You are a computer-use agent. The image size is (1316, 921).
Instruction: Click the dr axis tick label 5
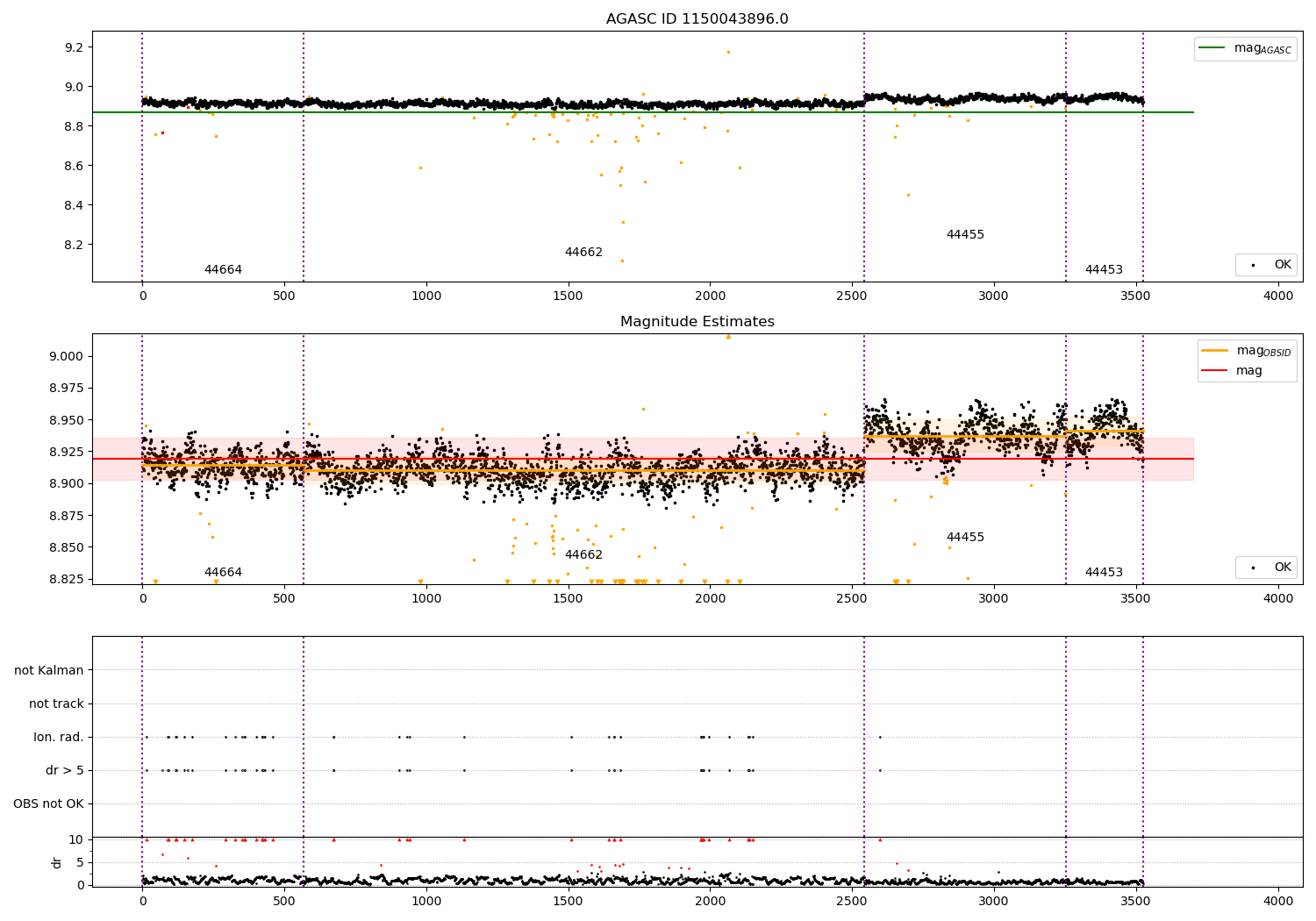[x=81, y=862]
